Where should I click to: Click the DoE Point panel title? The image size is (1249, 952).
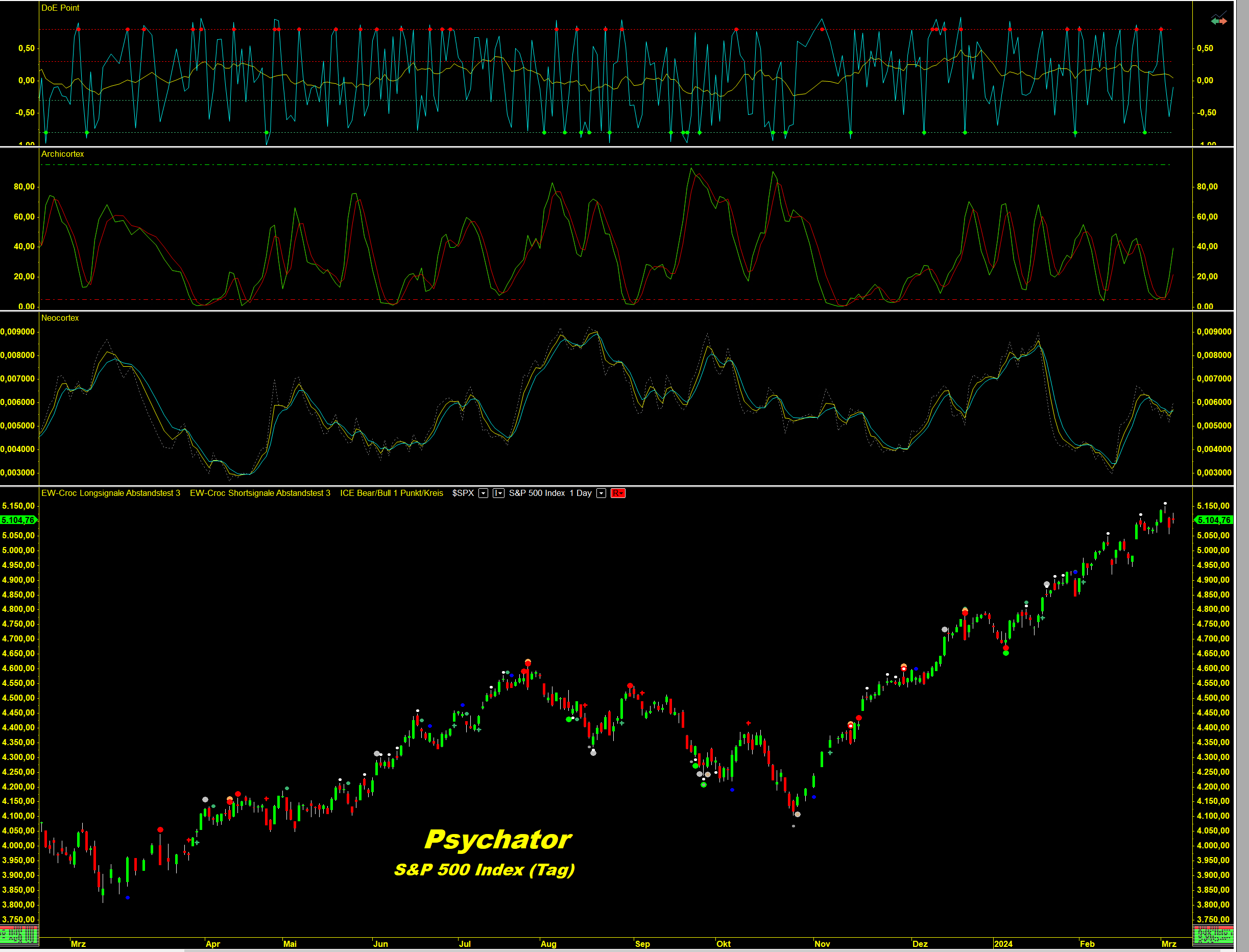(60, 8)
